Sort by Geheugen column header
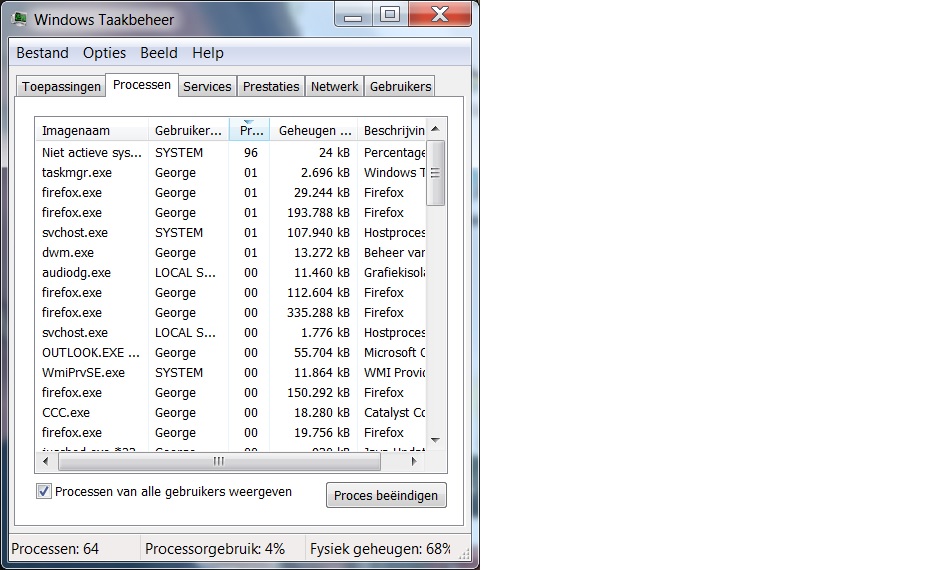 click(313, 130)
